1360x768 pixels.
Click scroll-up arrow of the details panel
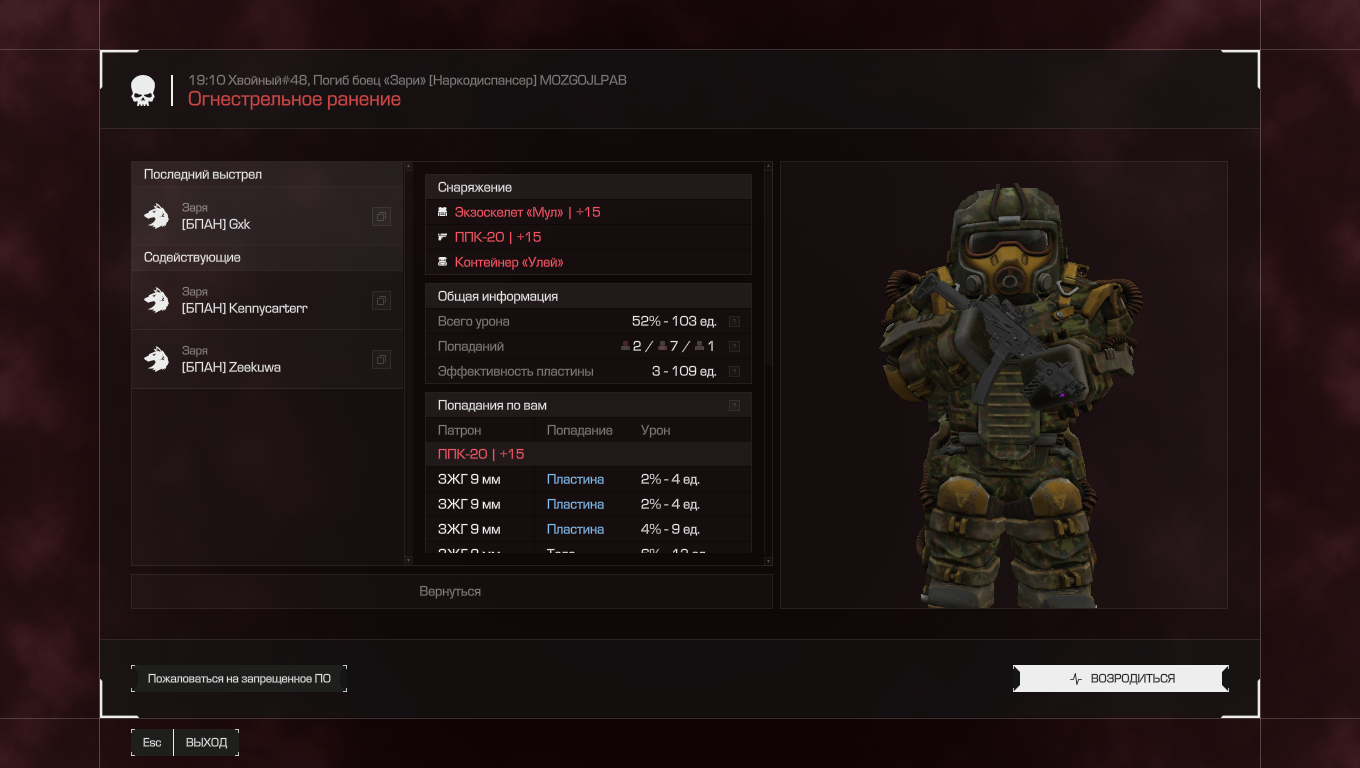coord(768,166)
